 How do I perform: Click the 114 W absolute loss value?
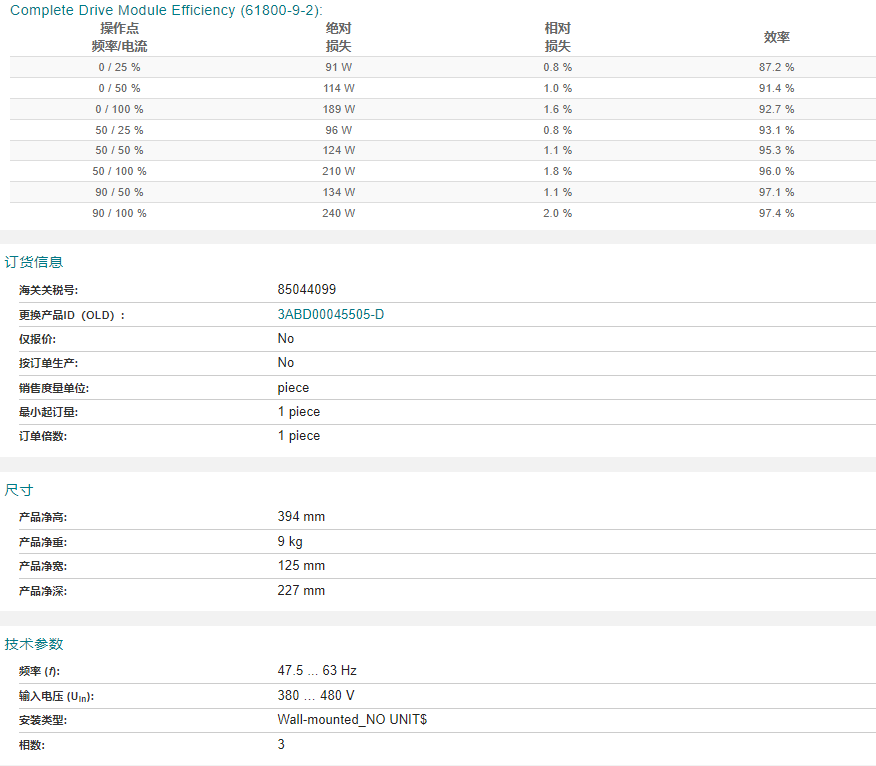tap(339, 88)
